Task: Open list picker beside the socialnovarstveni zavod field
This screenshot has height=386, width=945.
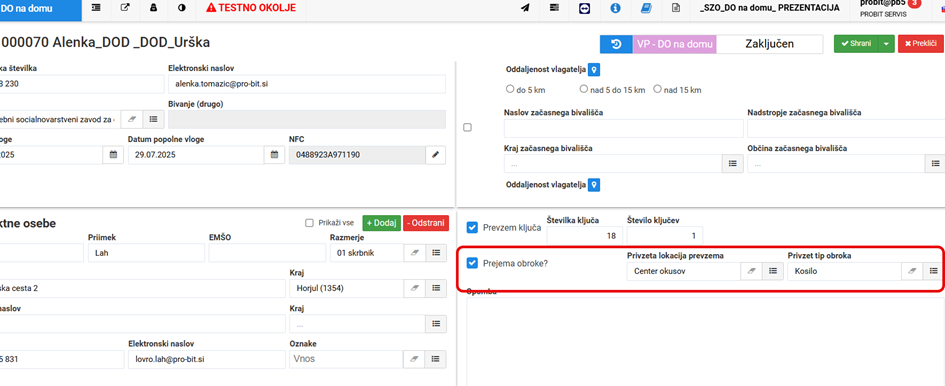Action: point(154,119)
